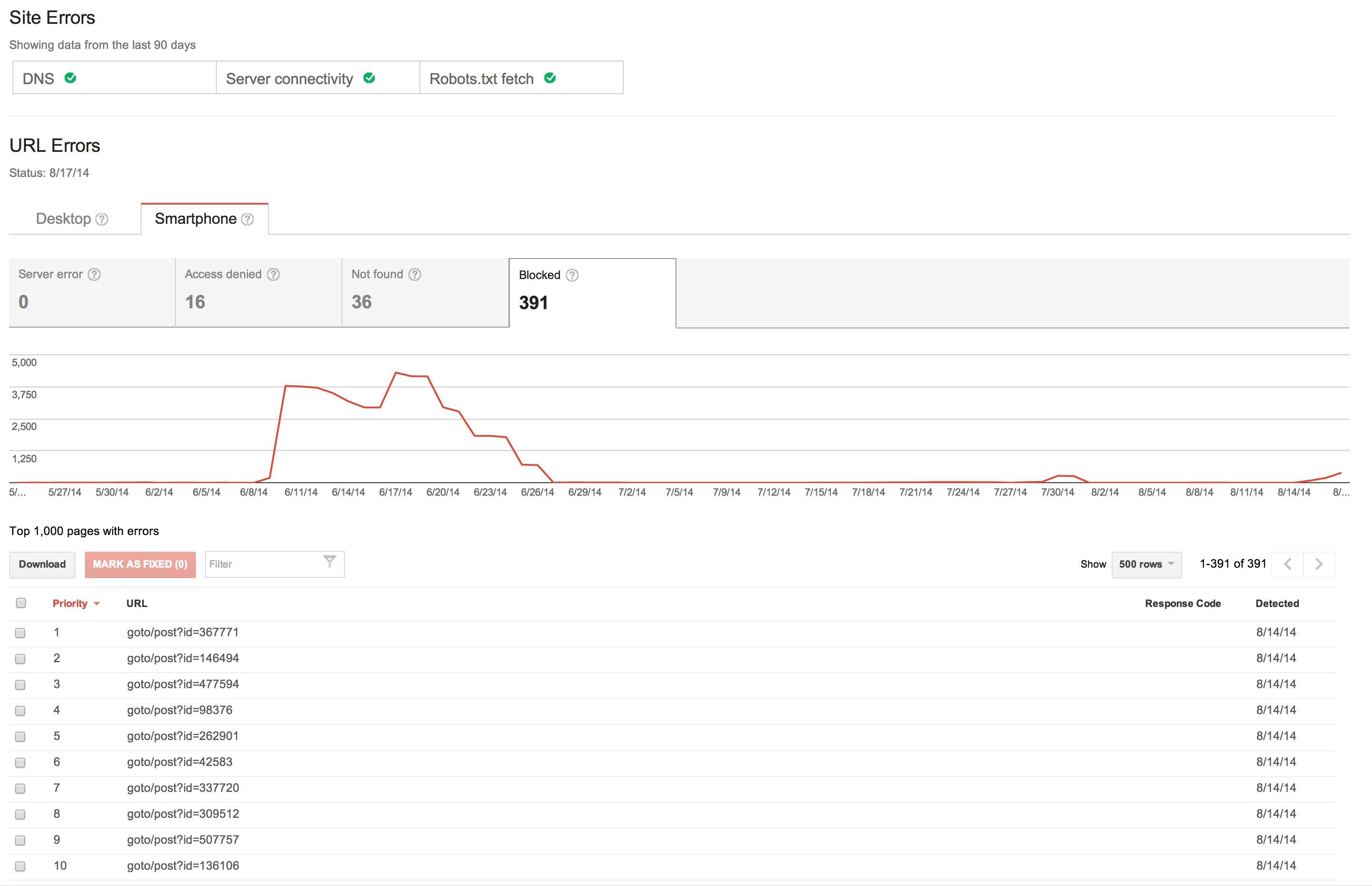Switch to the Desktop tab

click(64, 219)
